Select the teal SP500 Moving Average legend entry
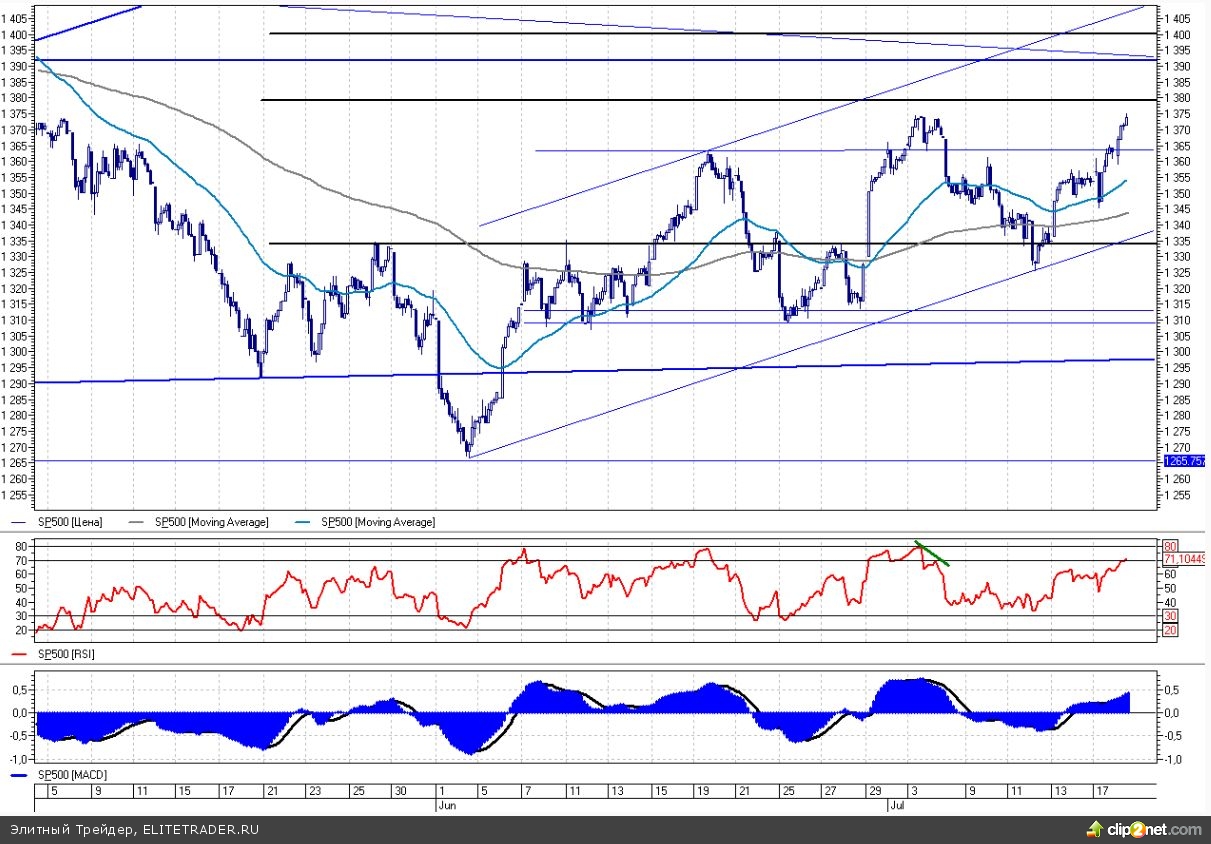The height and width of the screenshot is (844, 1211). (x=378, y=522)
